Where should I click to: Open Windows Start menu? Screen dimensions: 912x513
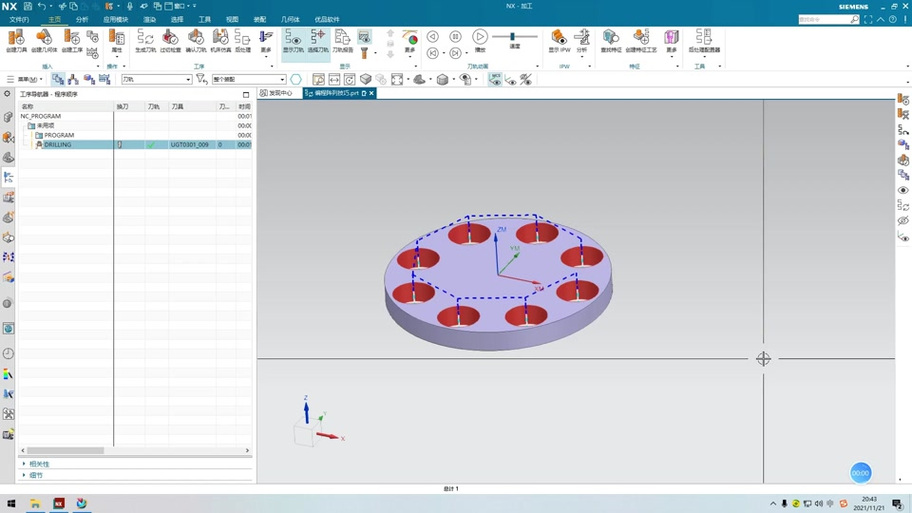11,504
